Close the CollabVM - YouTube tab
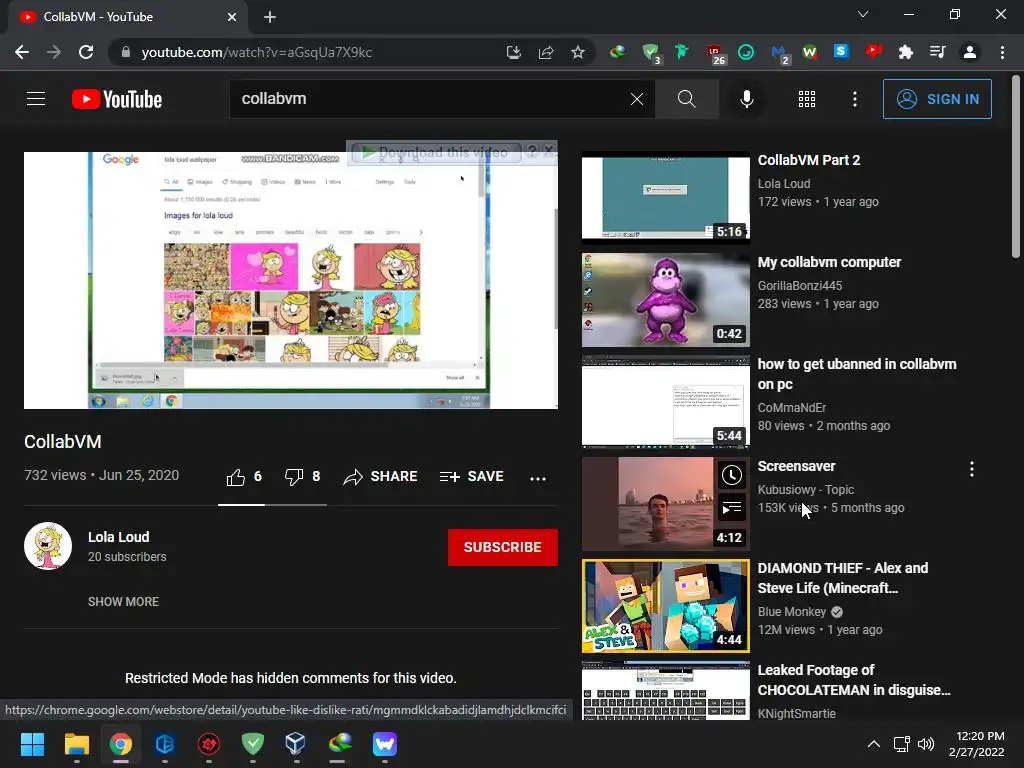Viewport: 1024px width, 768px height. pos(232,17)
